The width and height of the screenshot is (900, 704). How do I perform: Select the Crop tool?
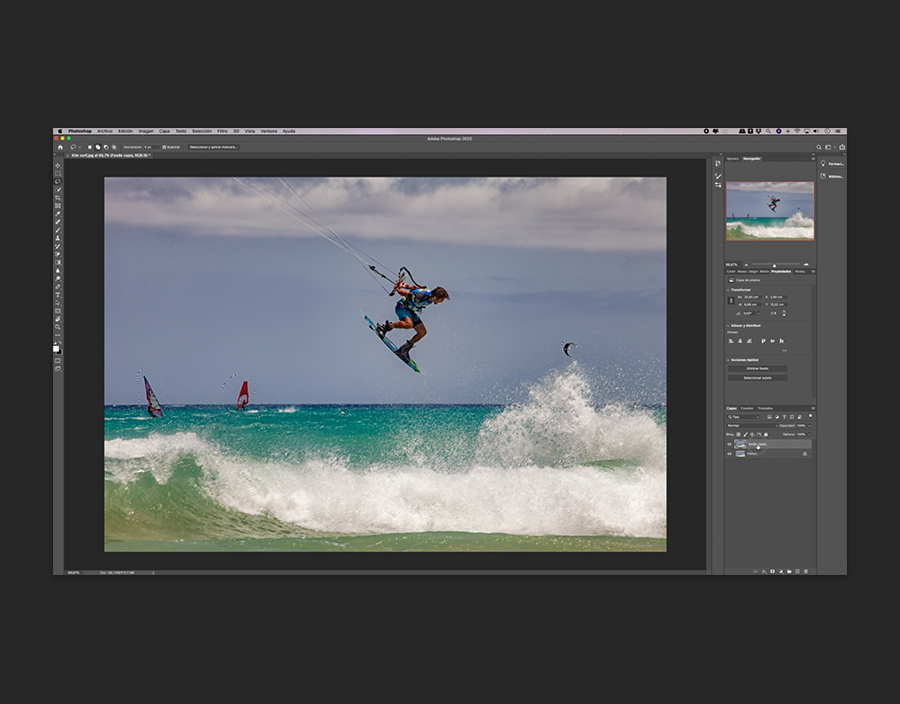click(x=57, y=198)
